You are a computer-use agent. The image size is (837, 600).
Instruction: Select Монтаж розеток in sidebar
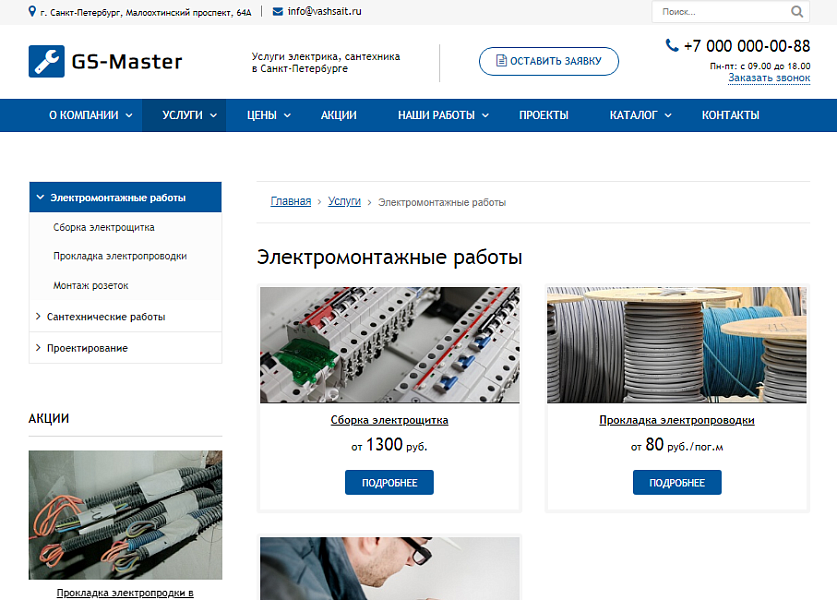tap(91, 286)
